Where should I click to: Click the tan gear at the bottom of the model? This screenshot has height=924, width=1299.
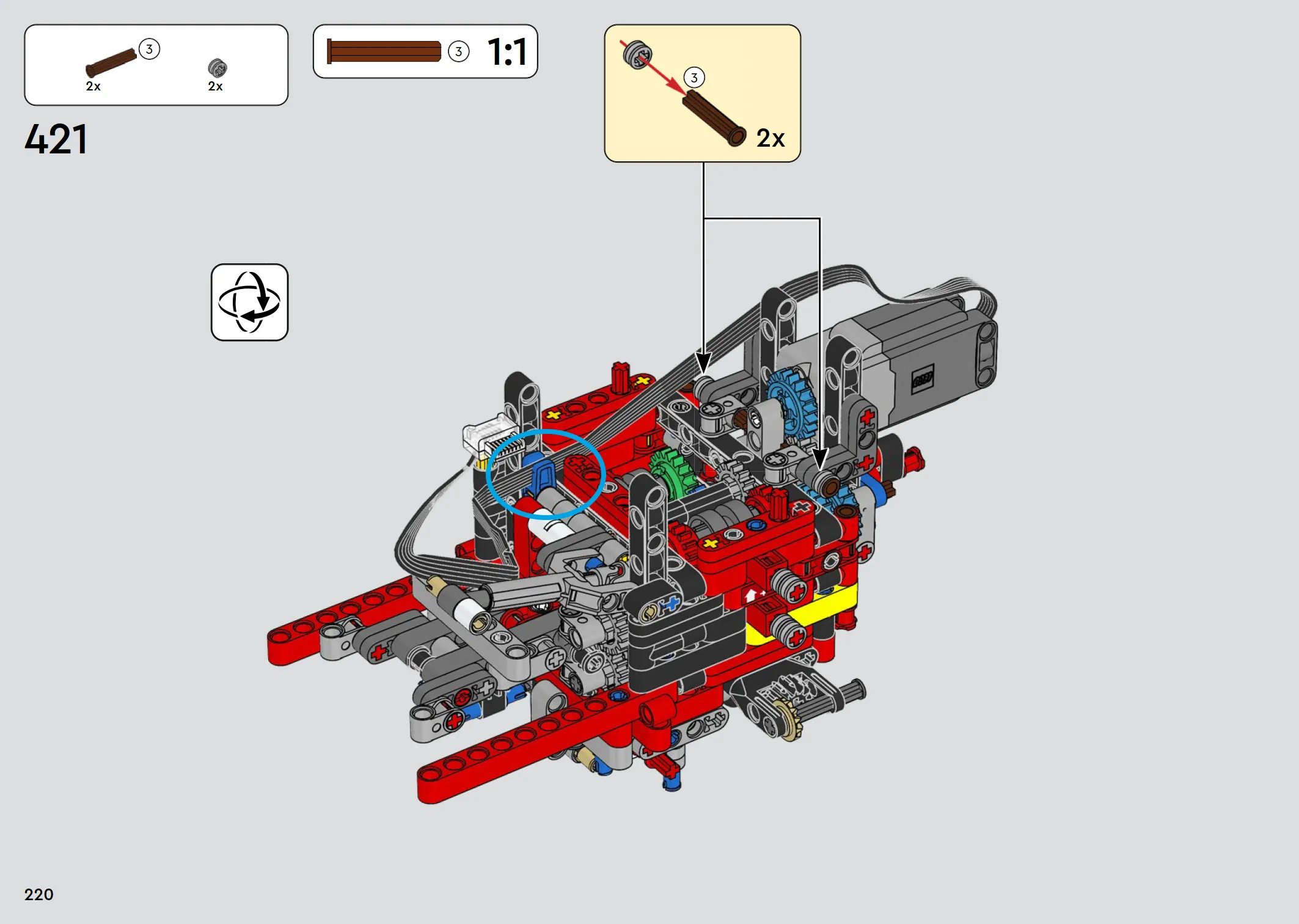(x=788, y=721)
